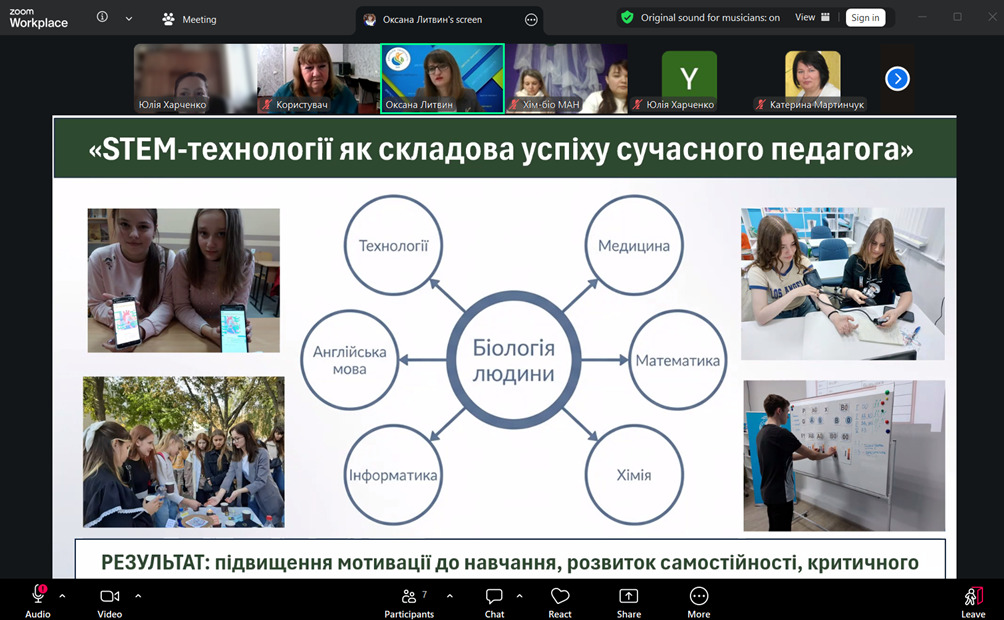Click the Leave meeting icon

click(x=972, y=599)
